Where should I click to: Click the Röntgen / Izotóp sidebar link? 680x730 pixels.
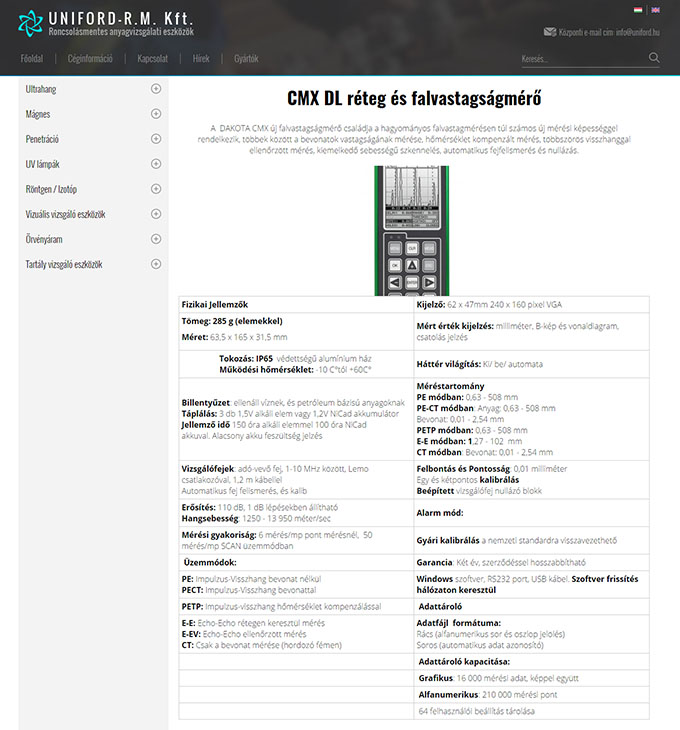pyautogui.click(x=51, y=189)
